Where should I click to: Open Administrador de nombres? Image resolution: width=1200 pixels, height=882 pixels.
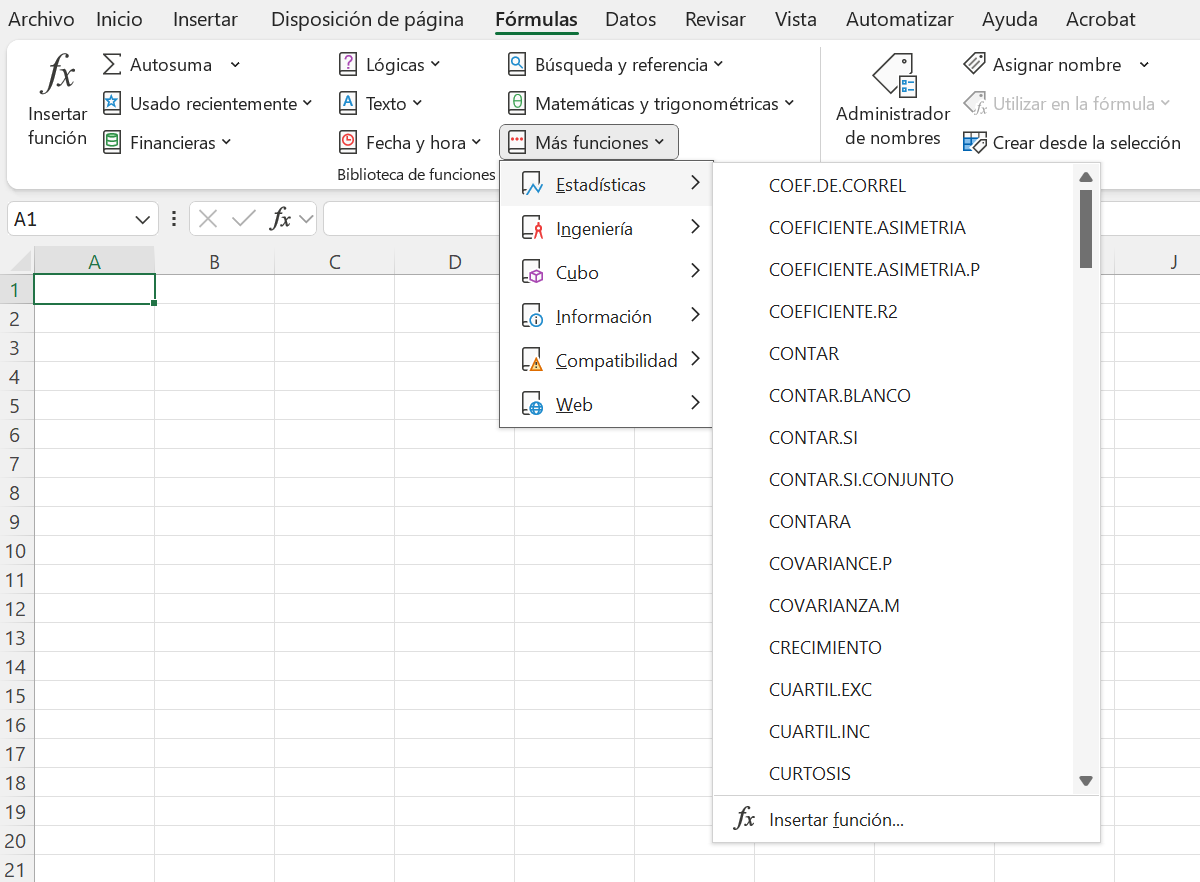pyautogui.click(x=893, y=100)
